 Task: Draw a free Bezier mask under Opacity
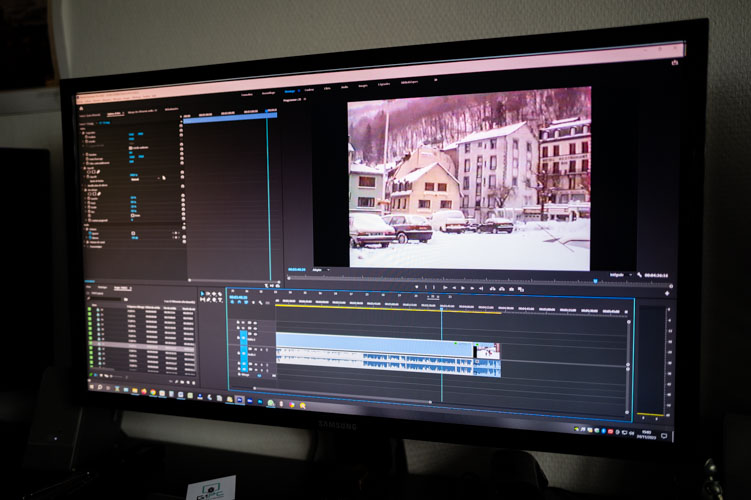click(99, 172)
